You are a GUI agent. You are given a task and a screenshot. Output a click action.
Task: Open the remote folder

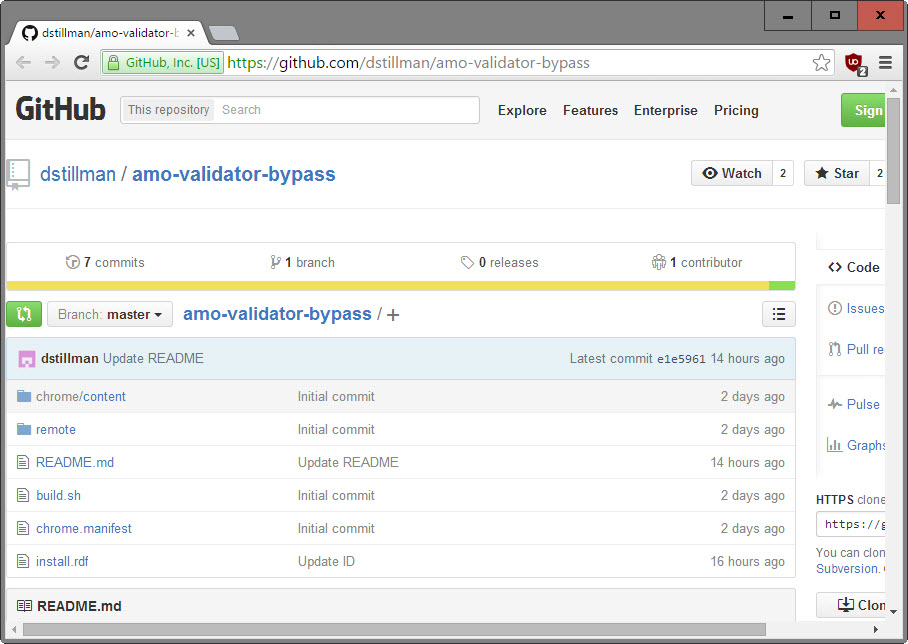56,430
